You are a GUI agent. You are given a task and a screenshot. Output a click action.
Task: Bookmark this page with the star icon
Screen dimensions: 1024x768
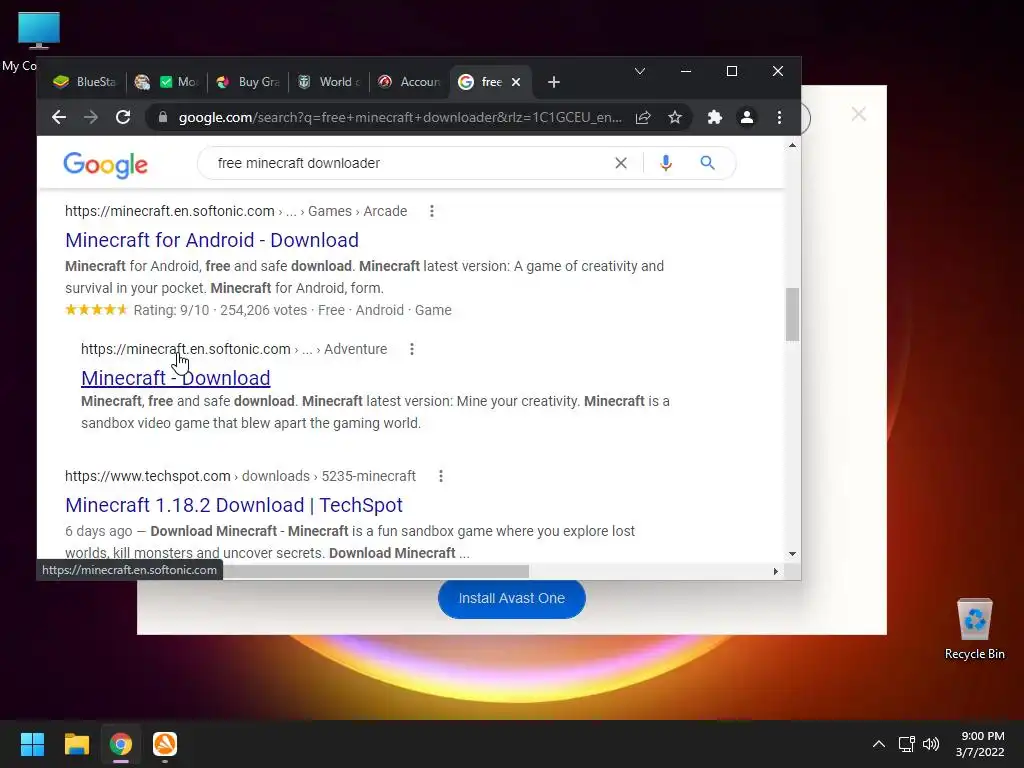675,118
